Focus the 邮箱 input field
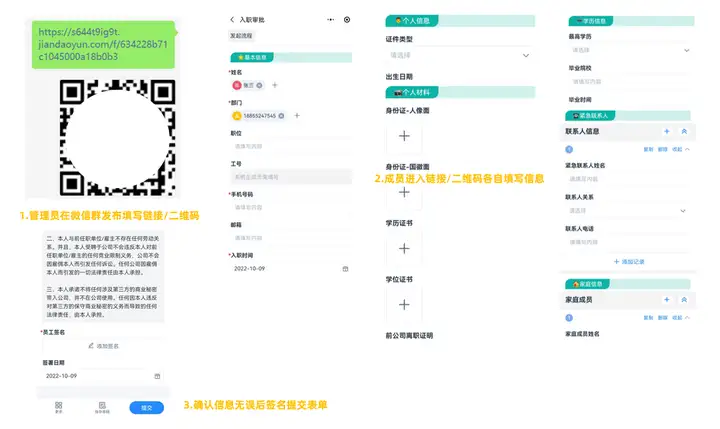This screenshot has height=429, width=720. coord(291,238)
